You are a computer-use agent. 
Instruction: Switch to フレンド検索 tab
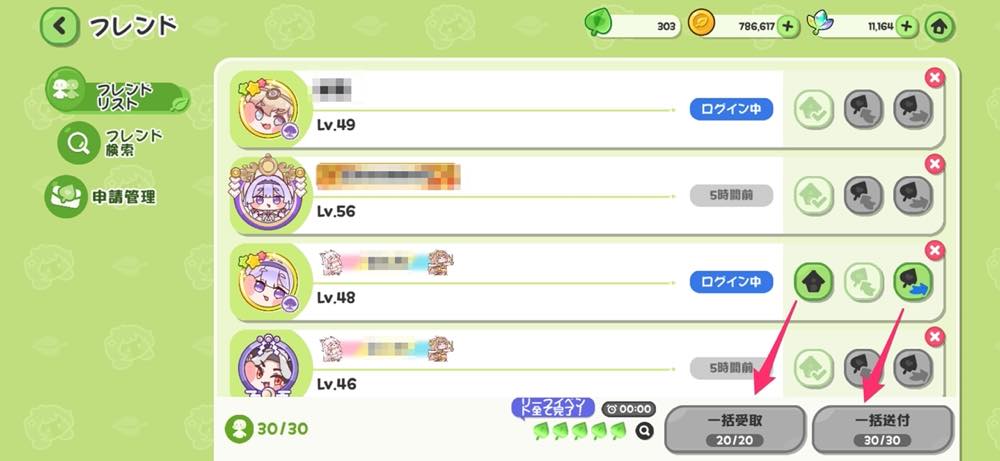112,143
